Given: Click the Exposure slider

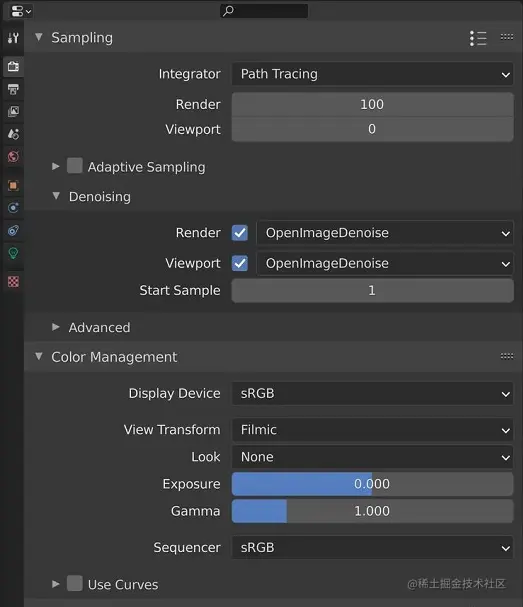Looking at the screenshot, I should 372,484.
